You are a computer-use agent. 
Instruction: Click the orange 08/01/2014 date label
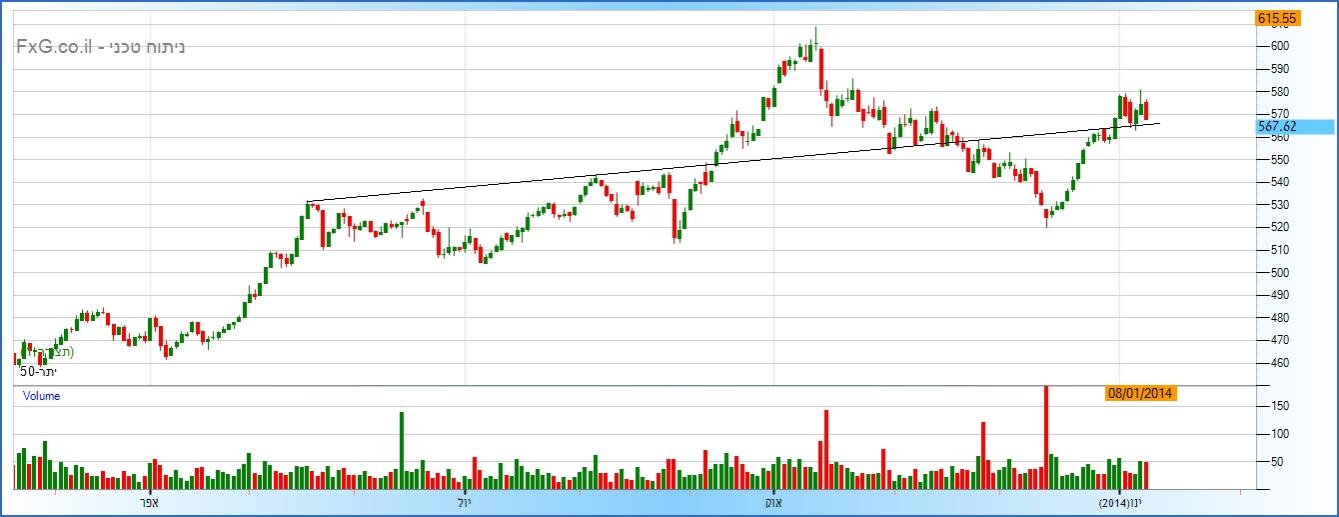tap(1140, 394)
